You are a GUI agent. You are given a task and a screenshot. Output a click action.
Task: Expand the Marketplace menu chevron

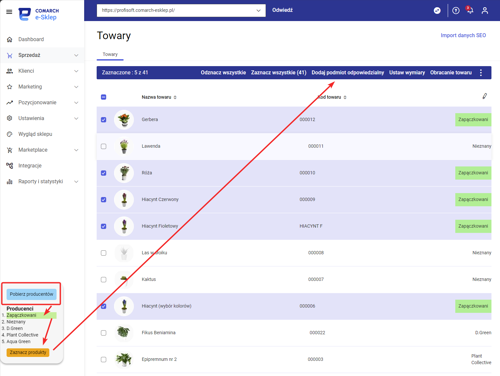pos(76,150)
